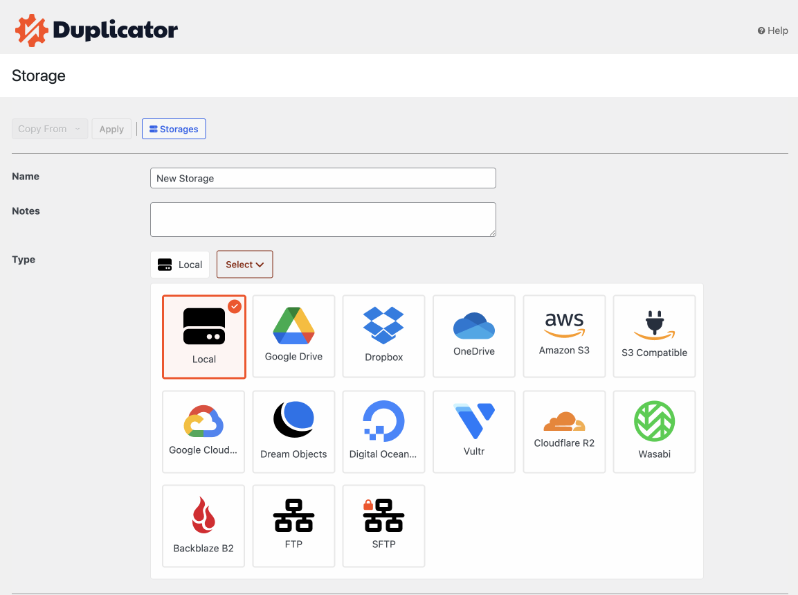Select the FTP storage card
Viewport: 798px width, 595px height.
[x=294, y=526]
